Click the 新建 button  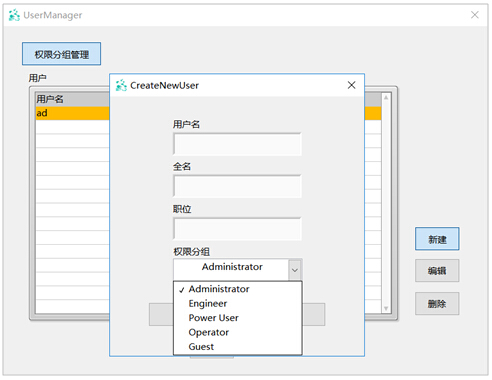coord(437,239)
